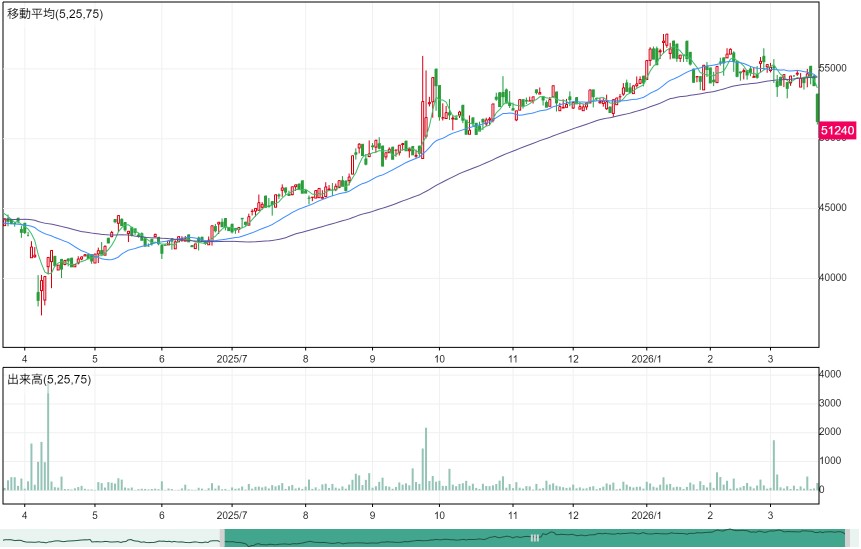The image size is (861, 549).
Task: Click the 45000 price axis label
Action: (833, 208)
